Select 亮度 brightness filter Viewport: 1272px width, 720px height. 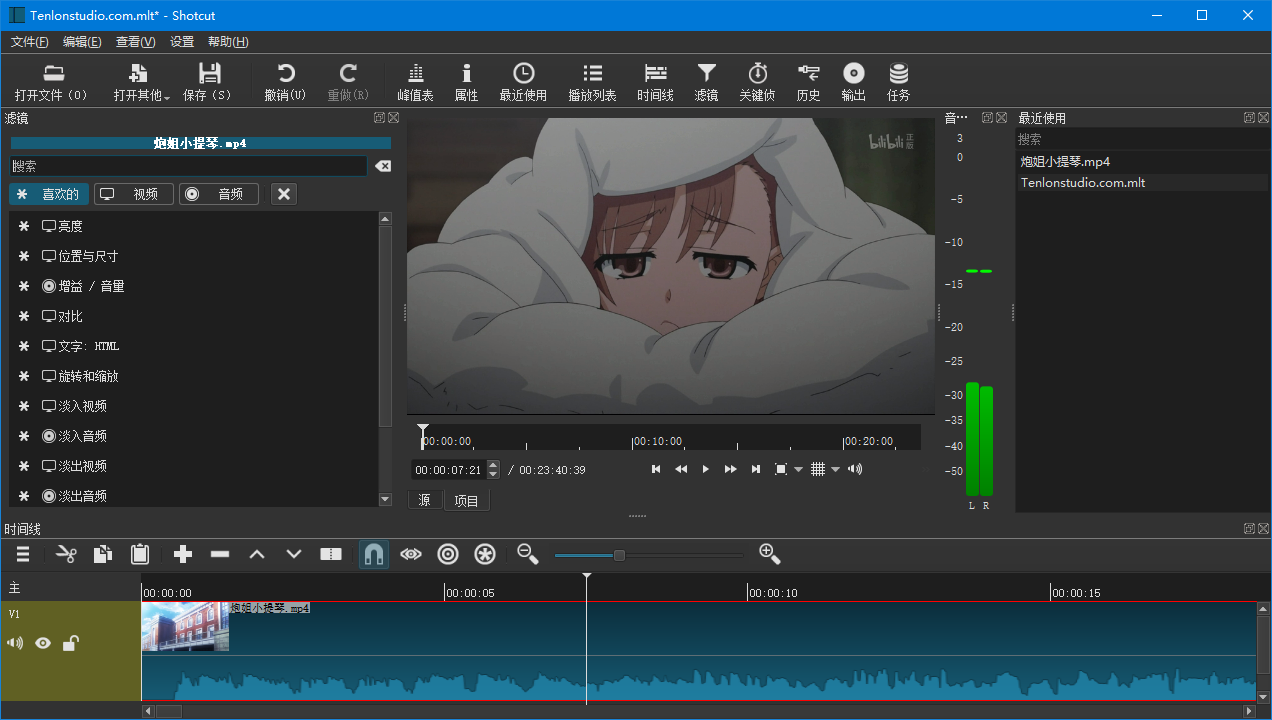195,226
